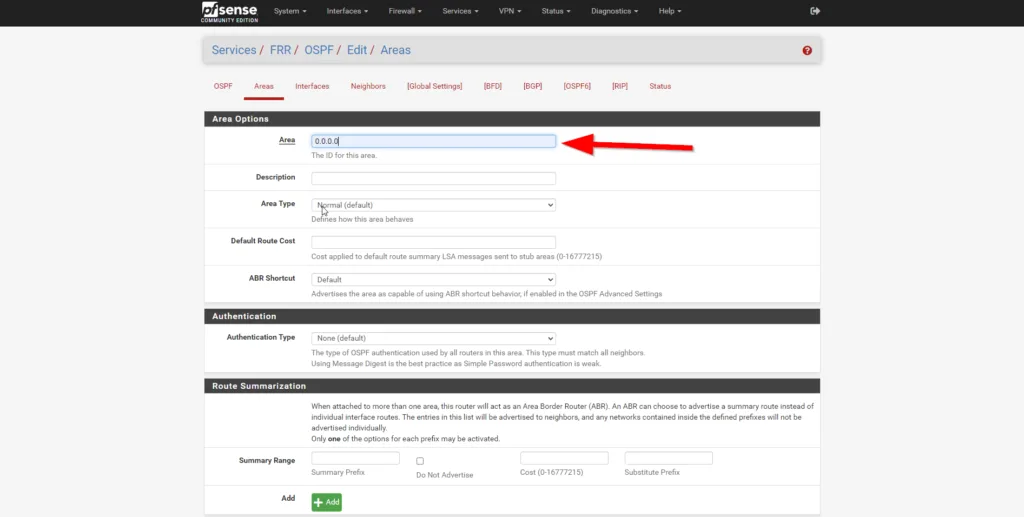Open the Firewall menu

[x=405, y=11]
